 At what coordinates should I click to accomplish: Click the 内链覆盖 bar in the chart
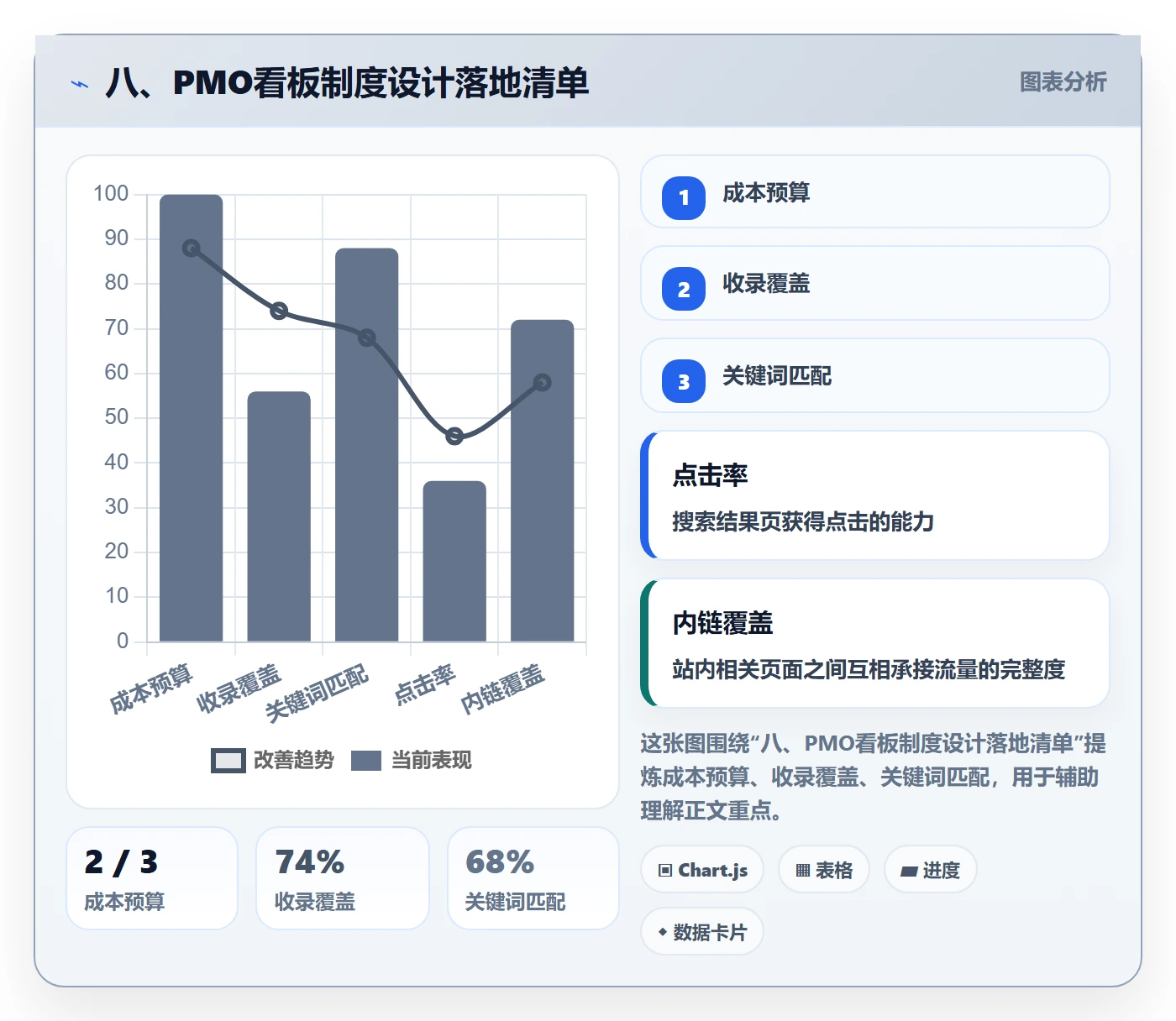coord(543,480)
